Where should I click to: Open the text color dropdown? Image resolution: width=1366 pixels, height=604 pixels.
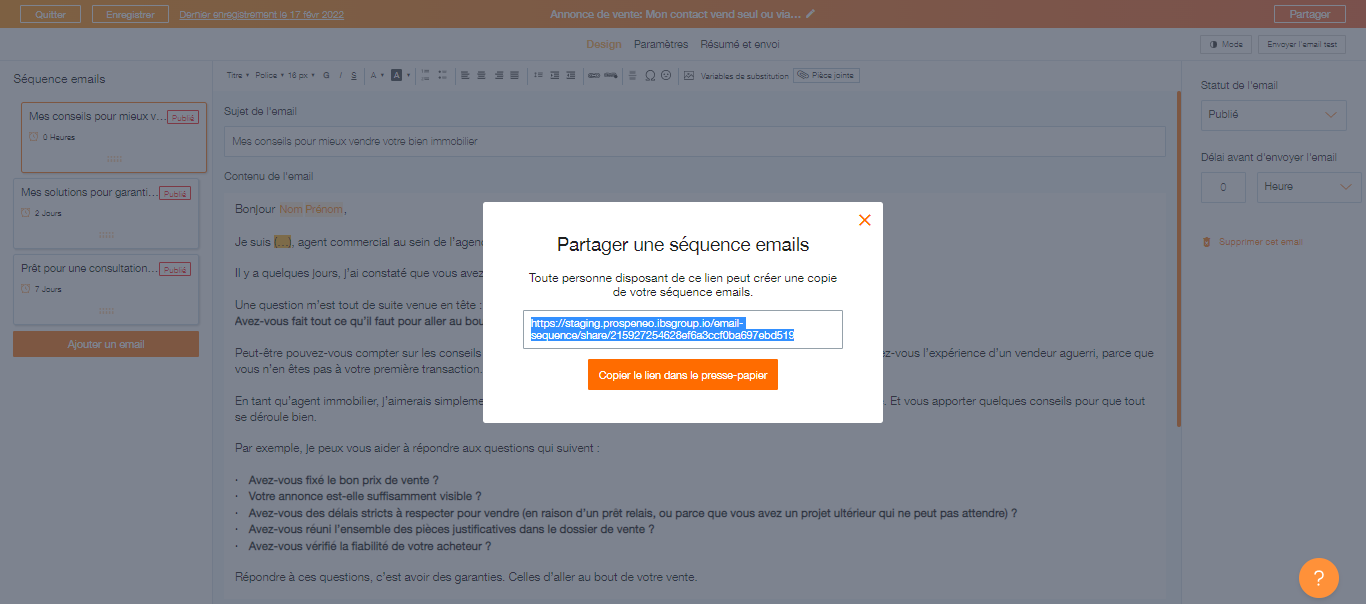pyautogui.click(x=377, y=75)
